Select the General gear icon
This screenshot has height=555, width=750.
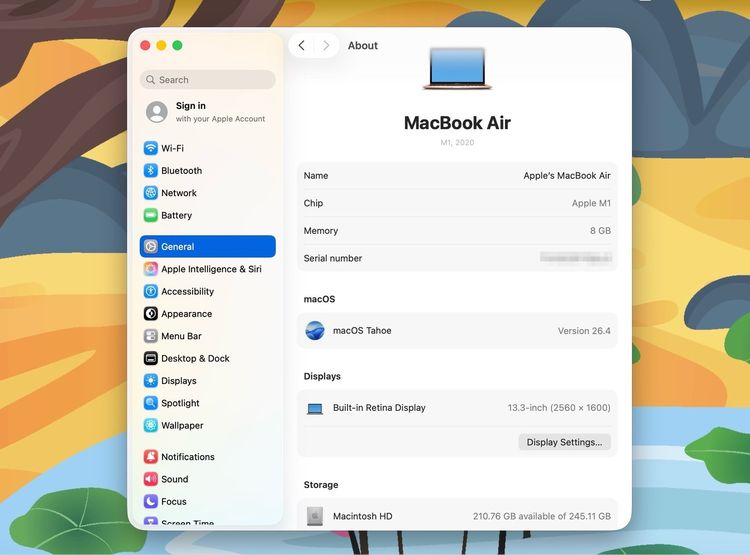coord(151,246)
